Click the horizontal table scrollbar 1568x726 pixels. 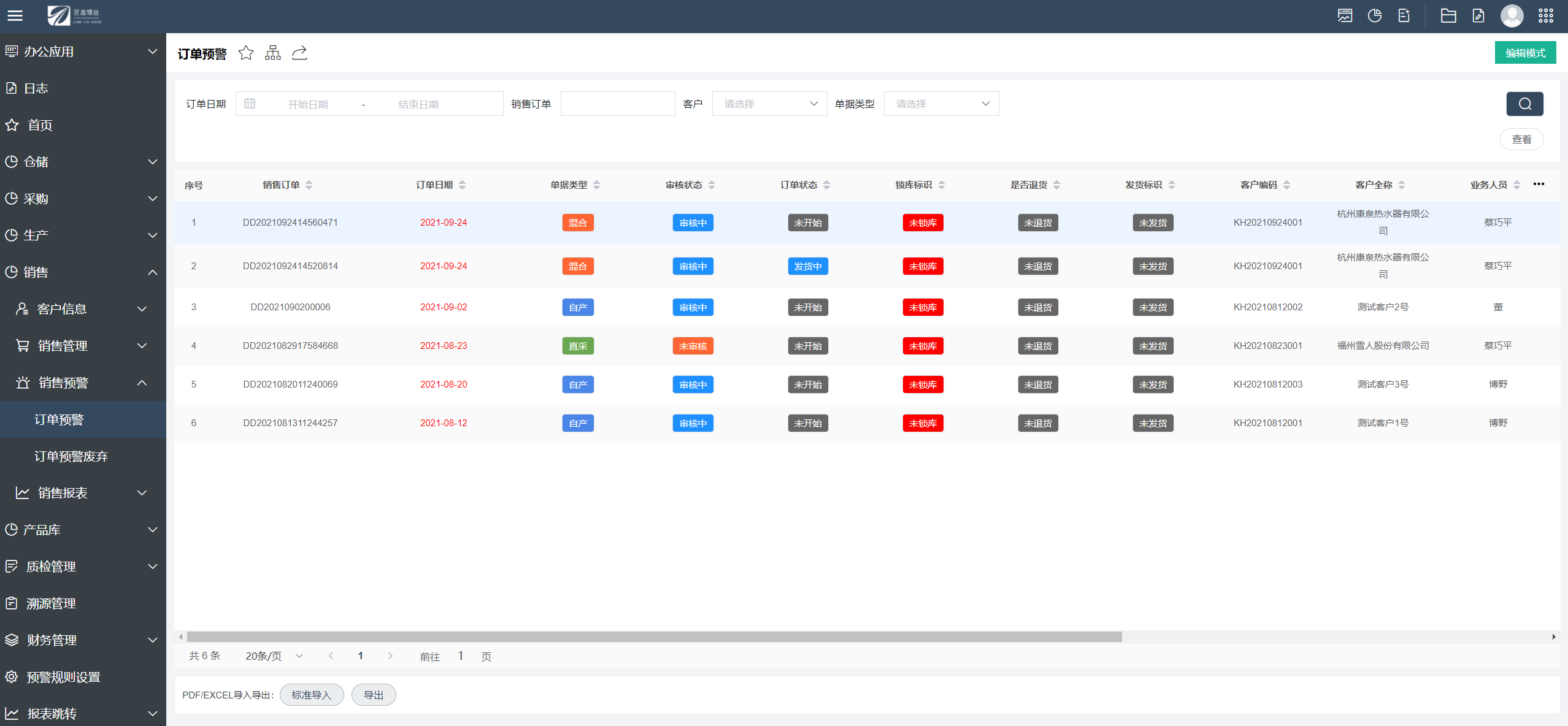coord(655,637)
